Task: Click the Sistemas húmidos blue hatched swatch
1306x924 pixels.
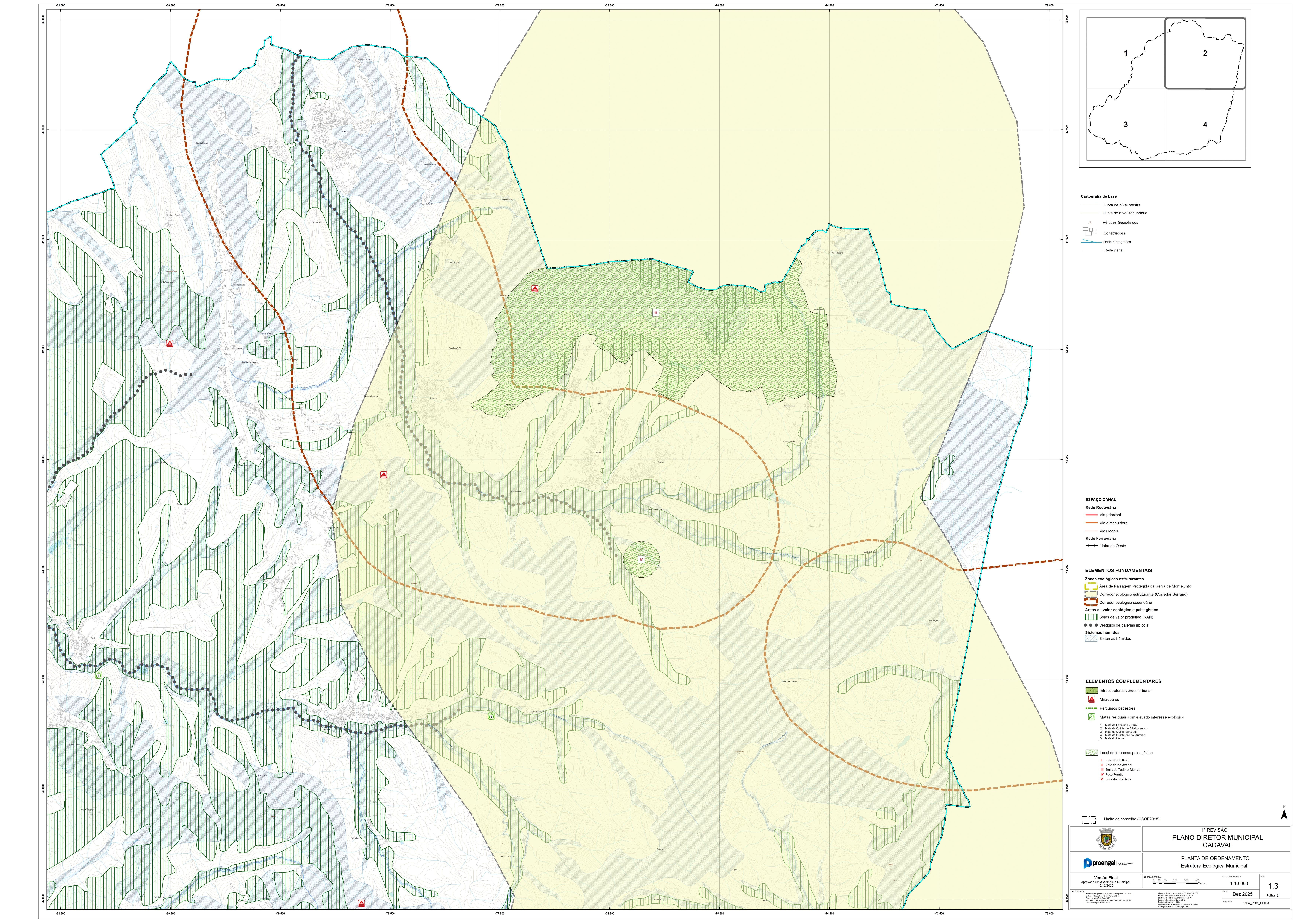Action: [1091, 638]
